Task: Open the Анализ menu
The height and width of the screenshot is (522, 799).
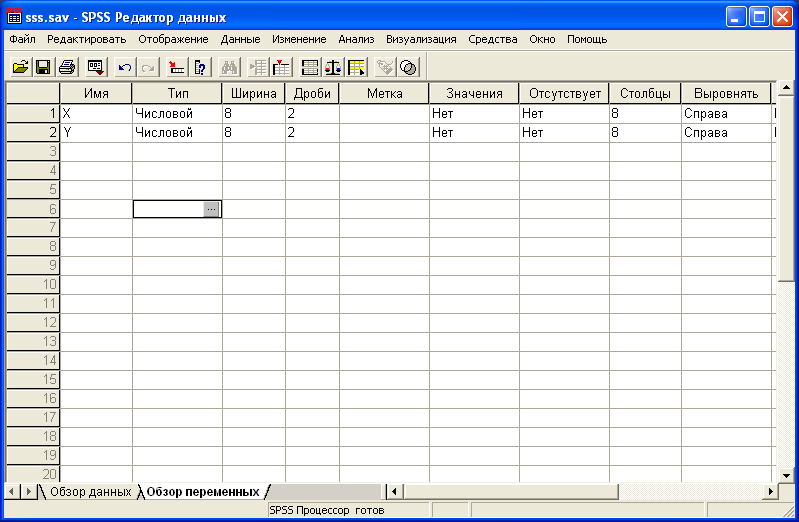Action: (356, 39)
